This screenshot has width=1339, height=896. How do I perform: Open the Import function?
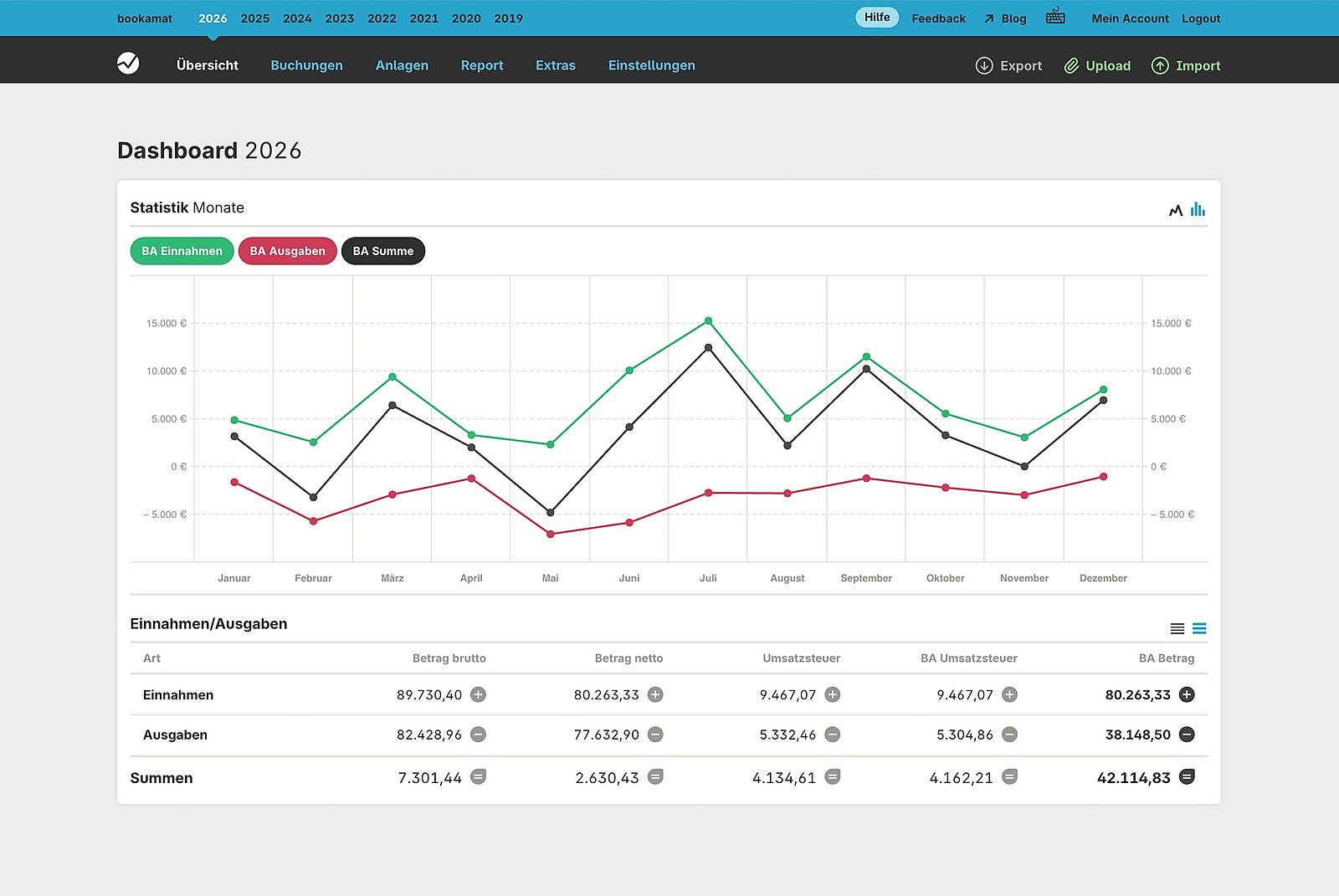pyautogui.click(x=1186, y=65)
